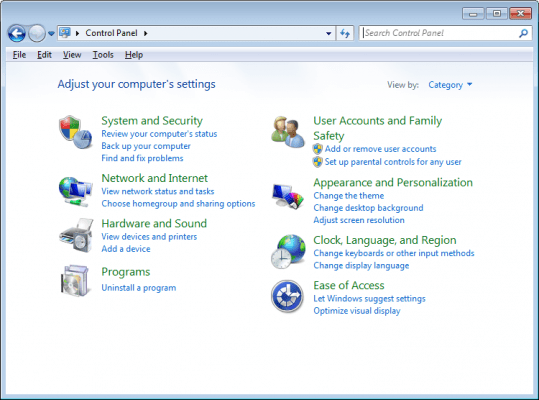539x400 pixels.
Task: Open the Tools menu
Action: pyautogui.click(x=103, y=55)
